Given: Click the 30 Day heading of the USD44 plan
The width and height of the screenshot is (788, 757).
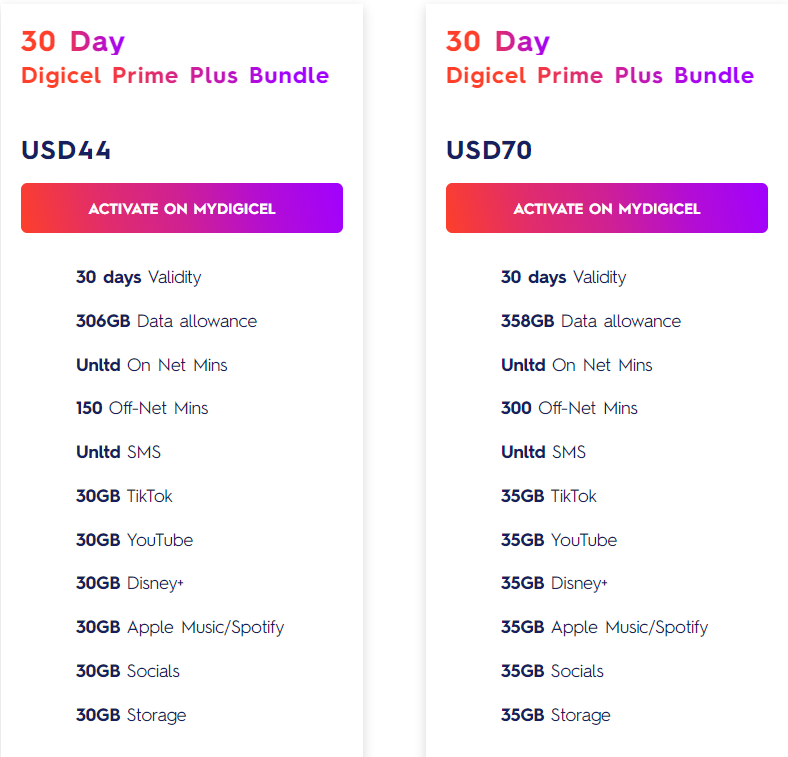Looking at the screenshot, I should click(x=73, y=42).
